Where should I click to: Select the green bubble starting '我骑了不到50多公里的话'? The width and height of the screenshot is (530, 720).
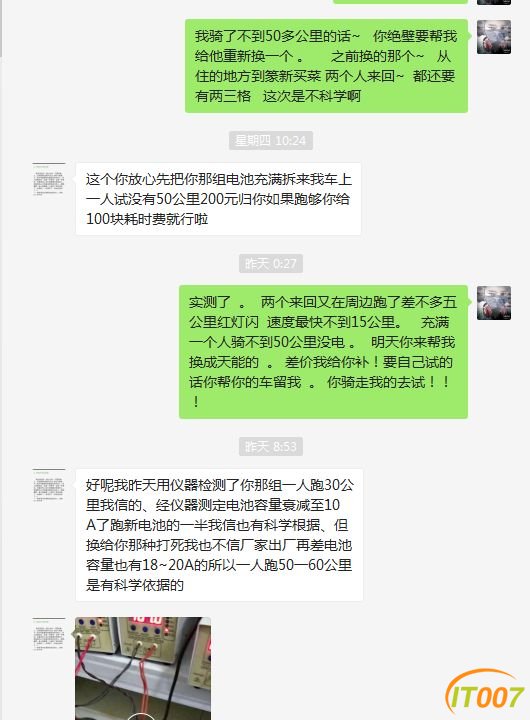click(x=327, y=66)
